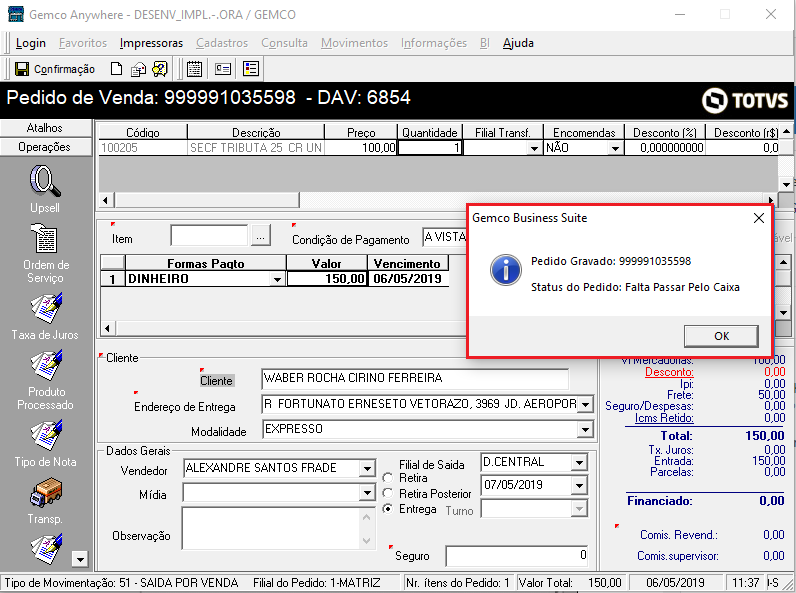
Task: Click the Operações button
Action: (46, 147)
